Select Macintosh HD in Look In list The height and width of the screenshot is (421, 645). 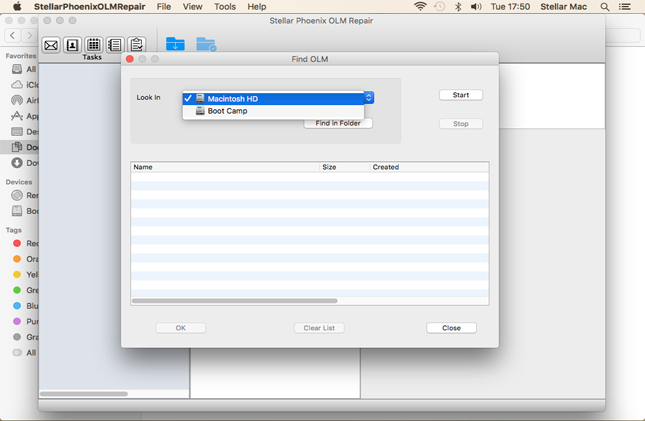pos(232,98)
